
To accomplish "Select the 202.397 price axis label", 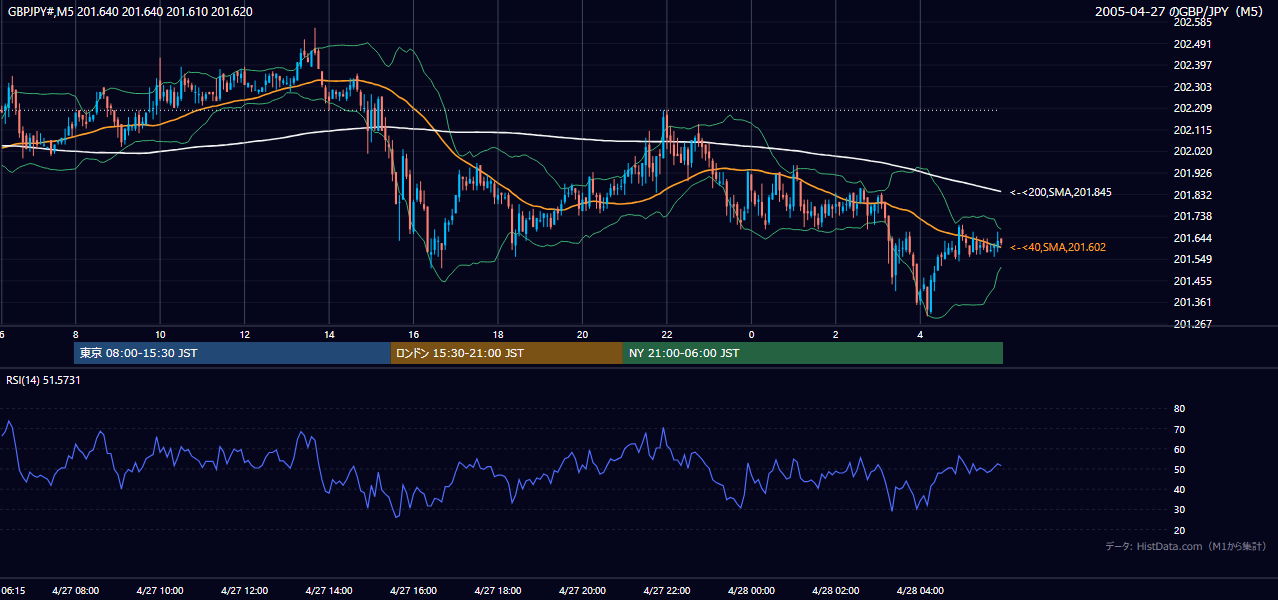I will 1192,65.
